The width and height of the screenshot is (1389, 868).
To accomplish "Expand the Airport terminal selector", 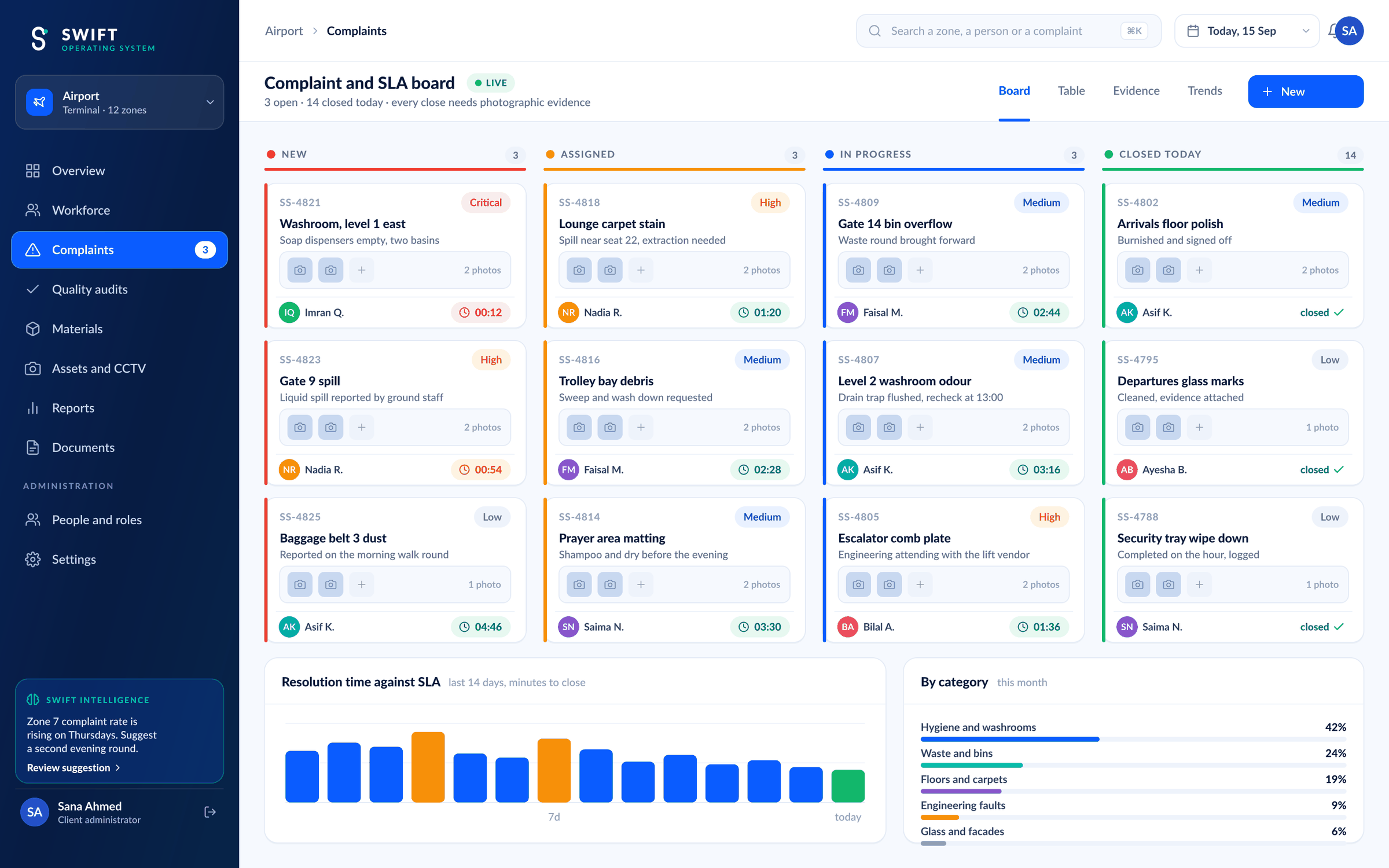I will pyautogui.click(x=119, y=102).
